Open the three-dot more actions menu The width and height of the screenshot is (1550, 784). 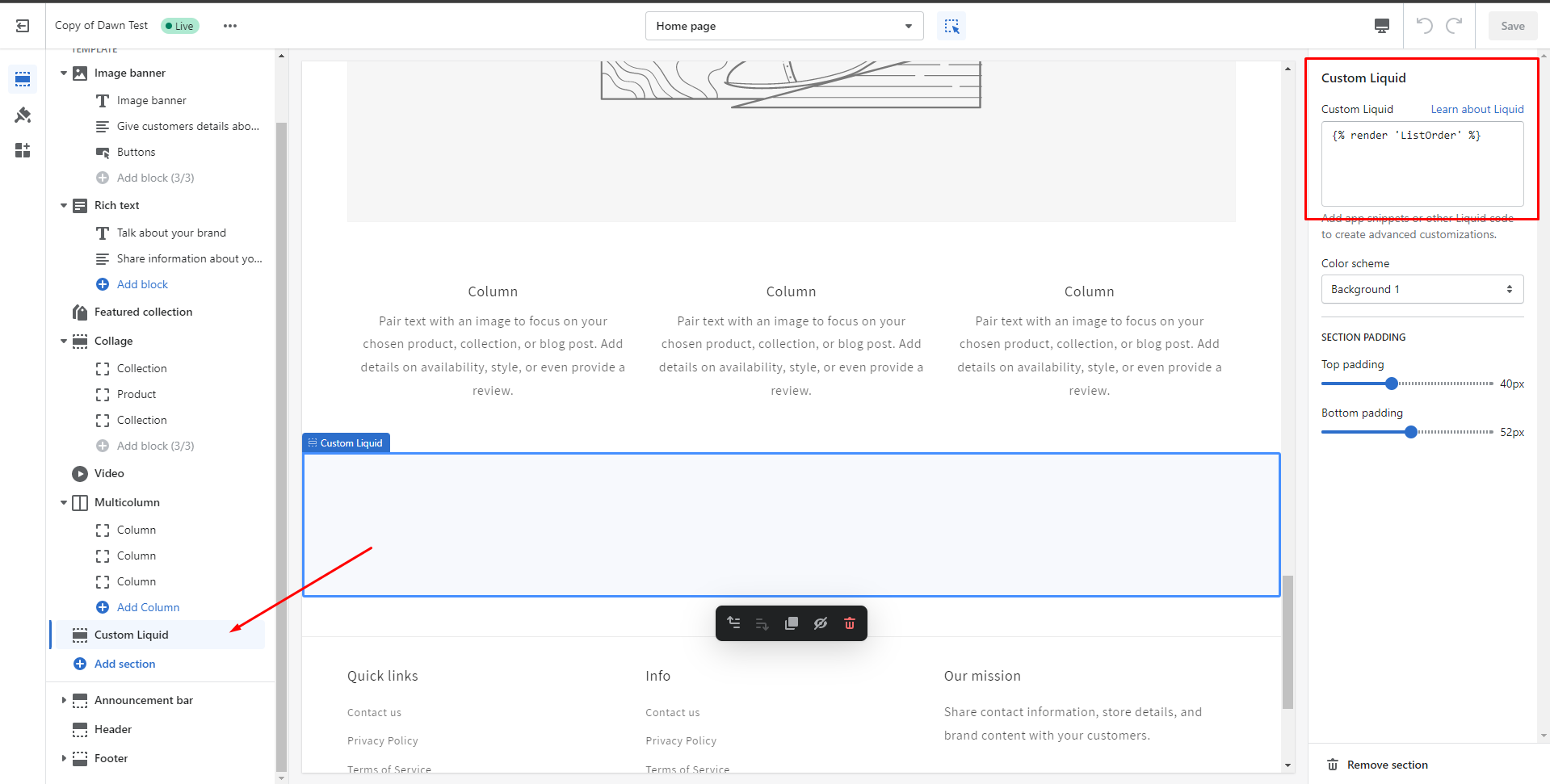coord(230,26)
